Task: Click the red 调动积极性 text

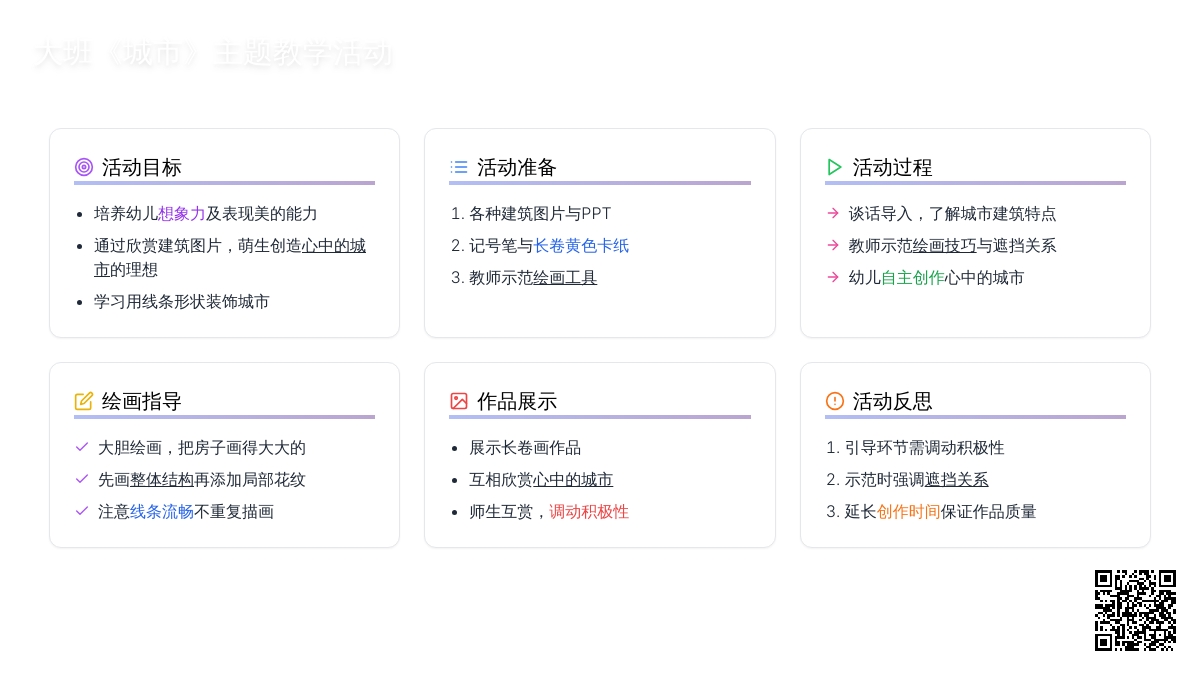Action: (589, 511)
